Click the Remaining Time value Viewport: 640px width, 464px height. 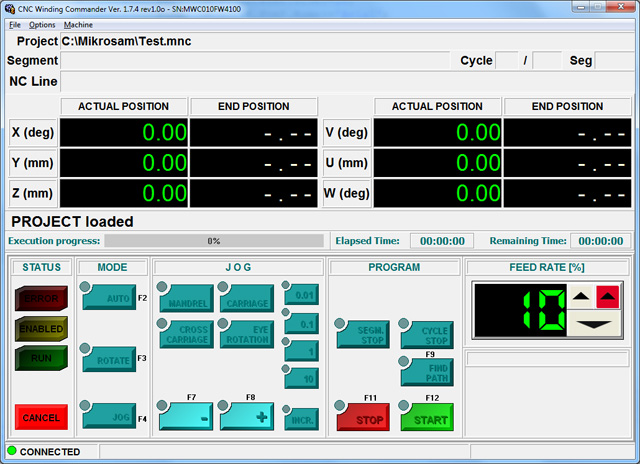tap(601, 241)
